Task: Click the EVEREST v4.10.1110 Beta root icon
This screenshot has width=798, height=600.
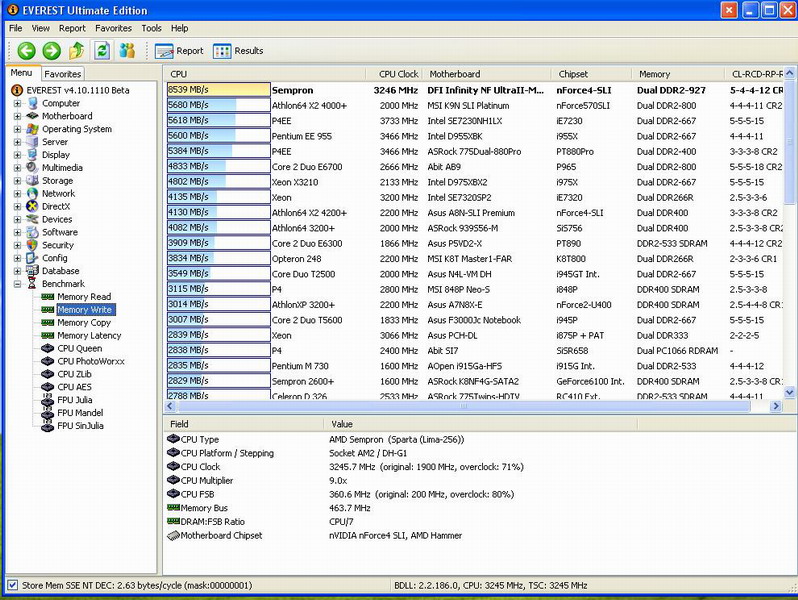Action: 17,90
